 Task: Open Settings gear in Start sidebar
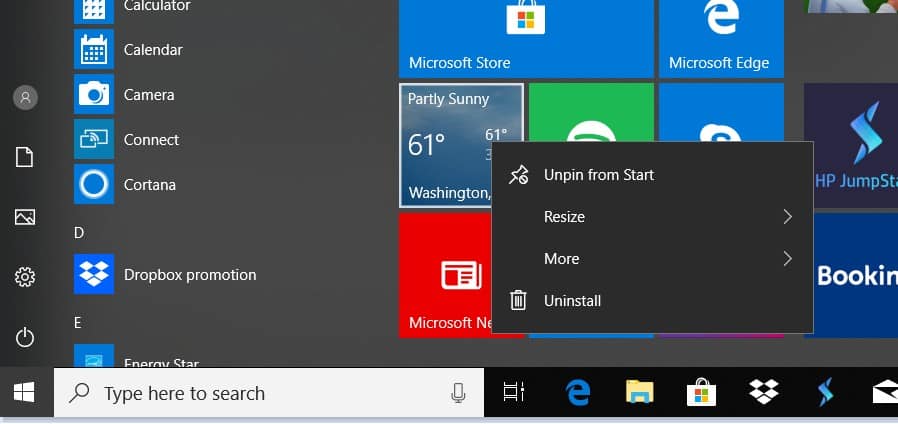pyautogui.click(x=25, y=277)
